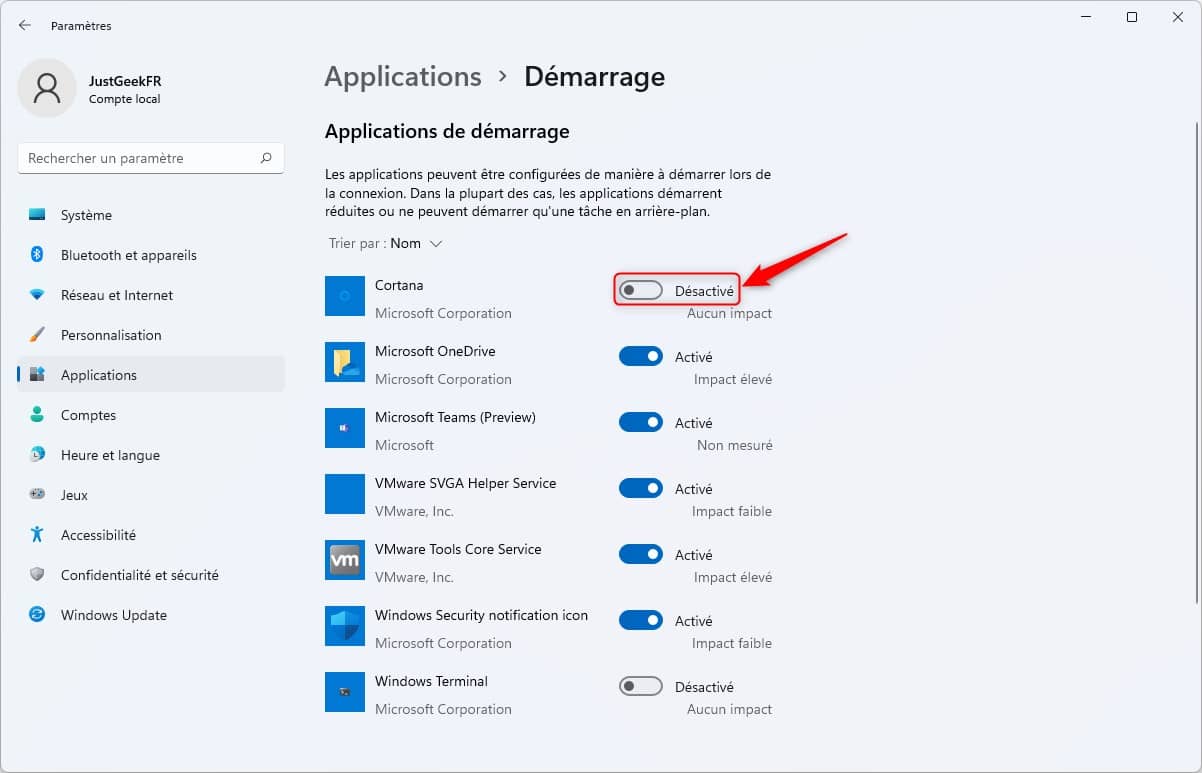The height and width of the screenshot is (773, 1202).
Task: Open Confidentialité et sécurité page
Action: click(x=151, y=575)
